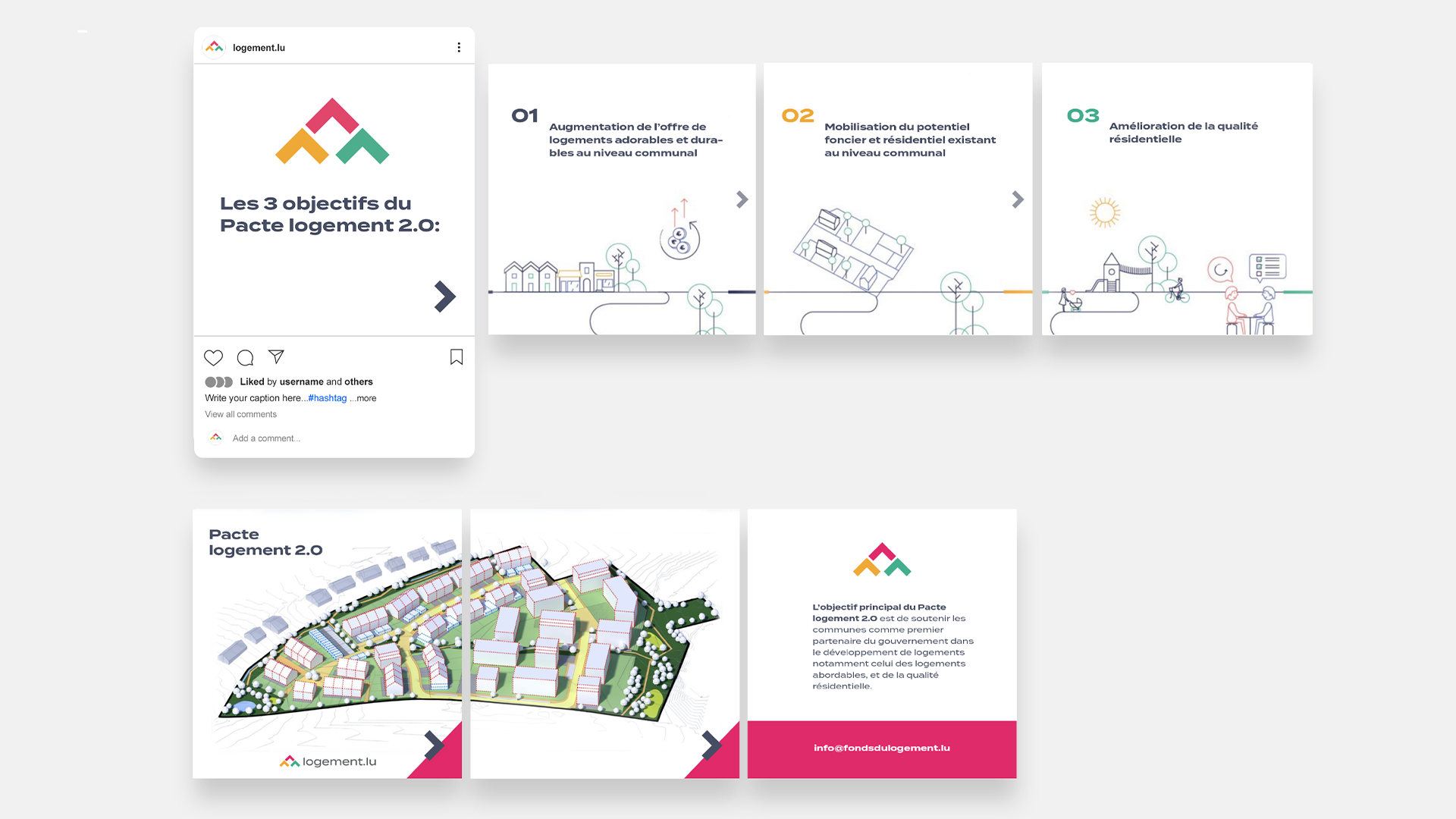The image size is (1456, 819).
Task: Click the number 01 on first objective slide
Action: [x=525, y=115]
